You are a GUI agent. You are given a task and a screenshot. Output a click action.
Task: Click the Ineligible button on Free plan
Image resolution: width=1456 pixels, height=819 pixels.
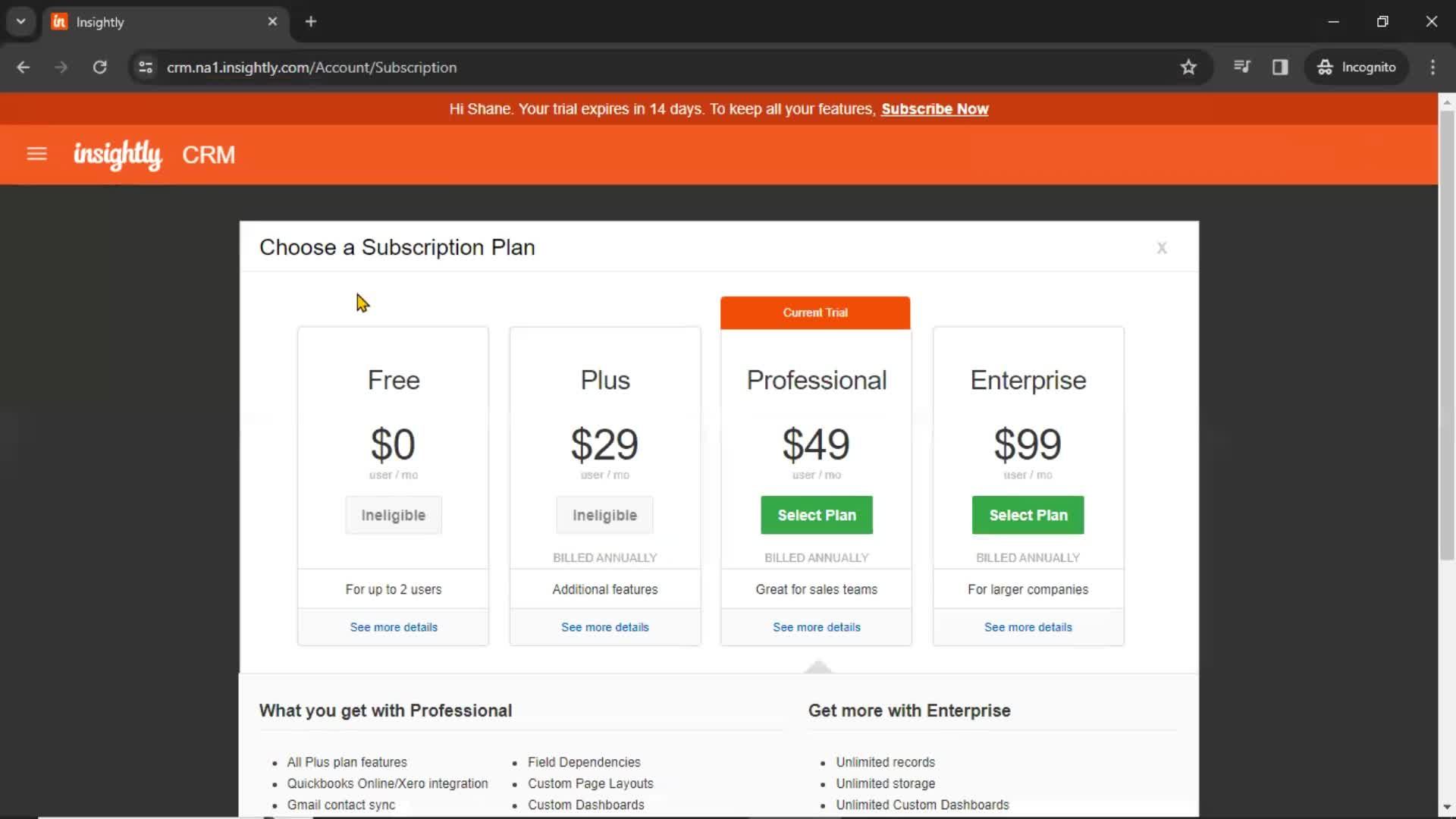click(x=393, y=515)
